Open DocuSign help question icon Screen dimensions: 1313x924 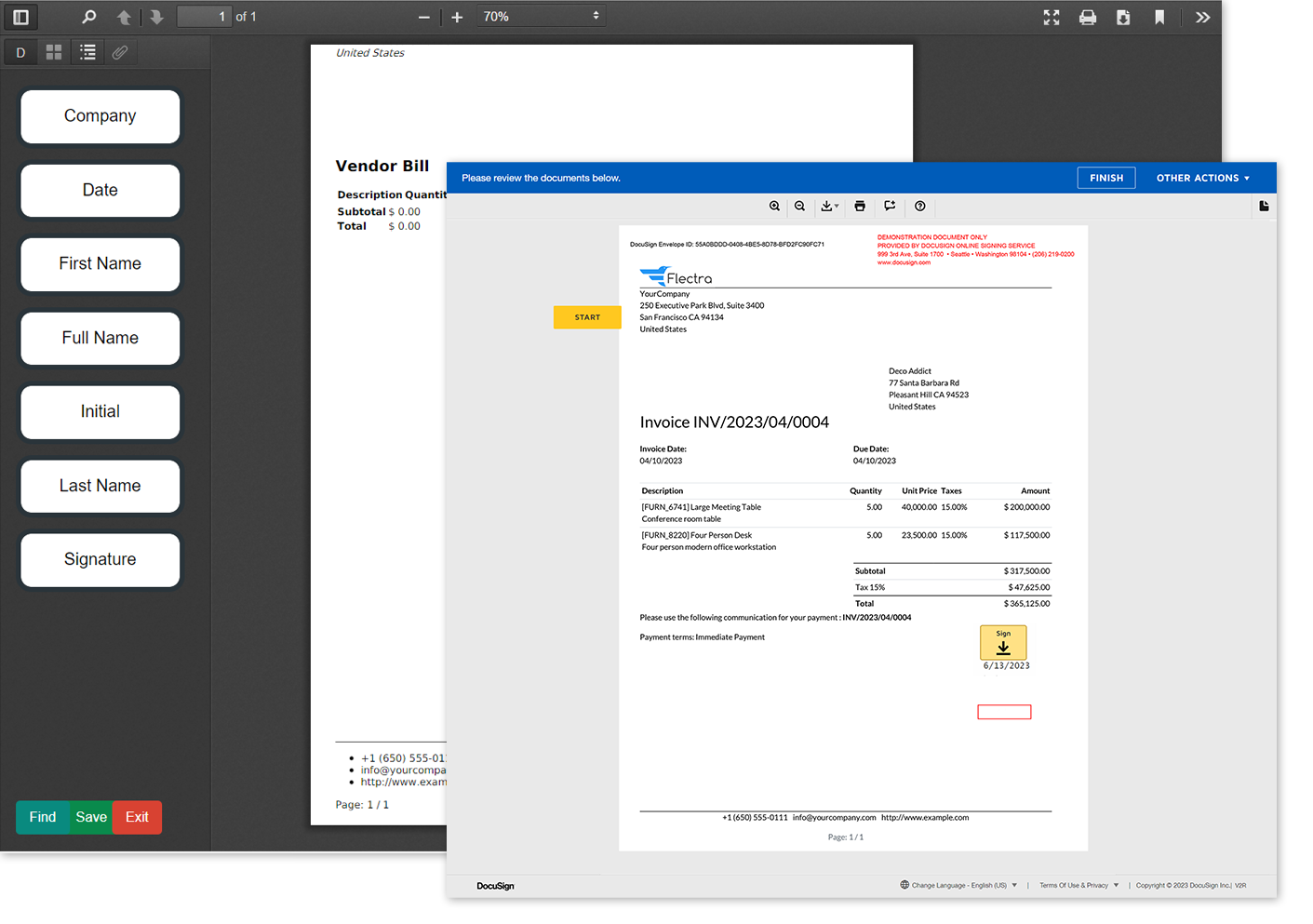point(920,207)
